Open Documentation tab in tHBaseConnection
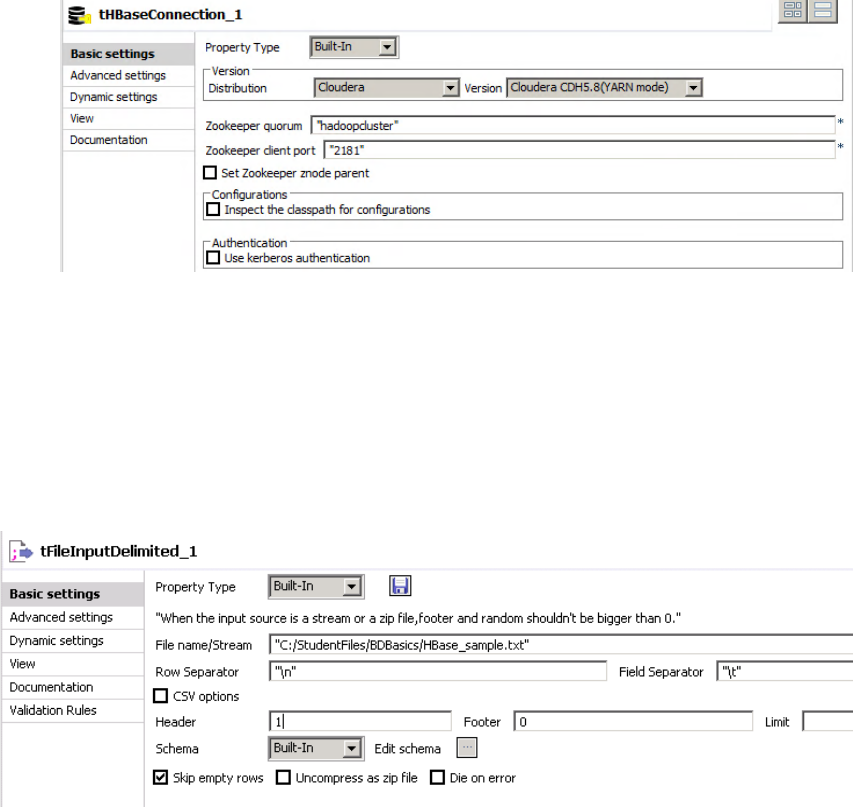The image size is (853, 807). pos(128,140)
